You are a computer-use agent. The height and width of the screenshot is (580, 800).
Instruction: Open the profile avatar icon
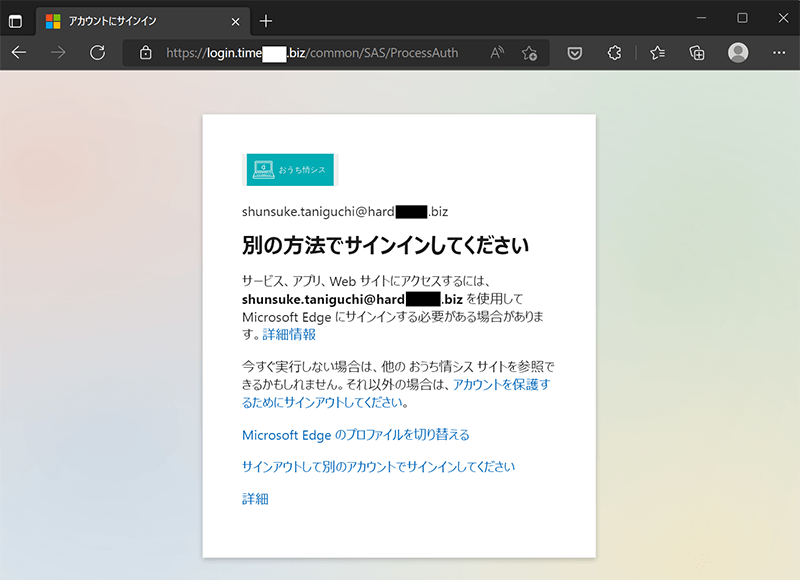click(x=738, y=53)
